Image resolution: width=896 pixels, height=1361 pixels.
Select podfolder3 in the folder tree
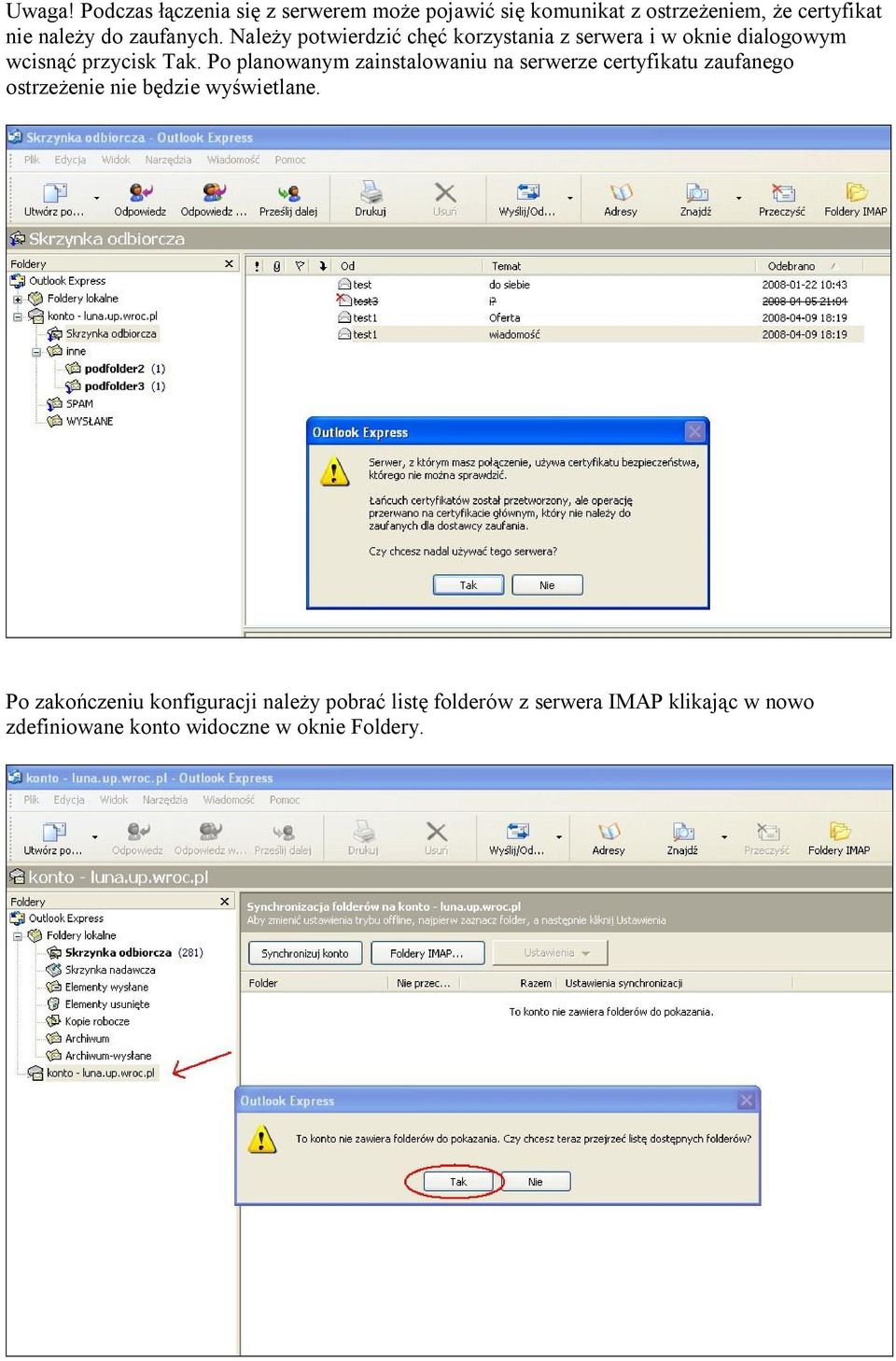point(114,386)
